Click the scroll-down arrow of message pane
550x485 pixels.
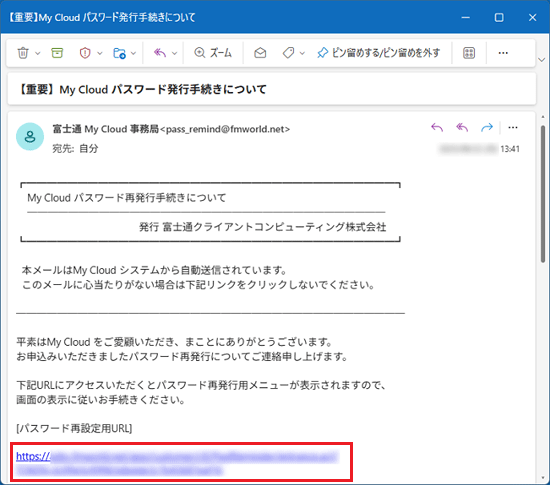tap(543, 477)
